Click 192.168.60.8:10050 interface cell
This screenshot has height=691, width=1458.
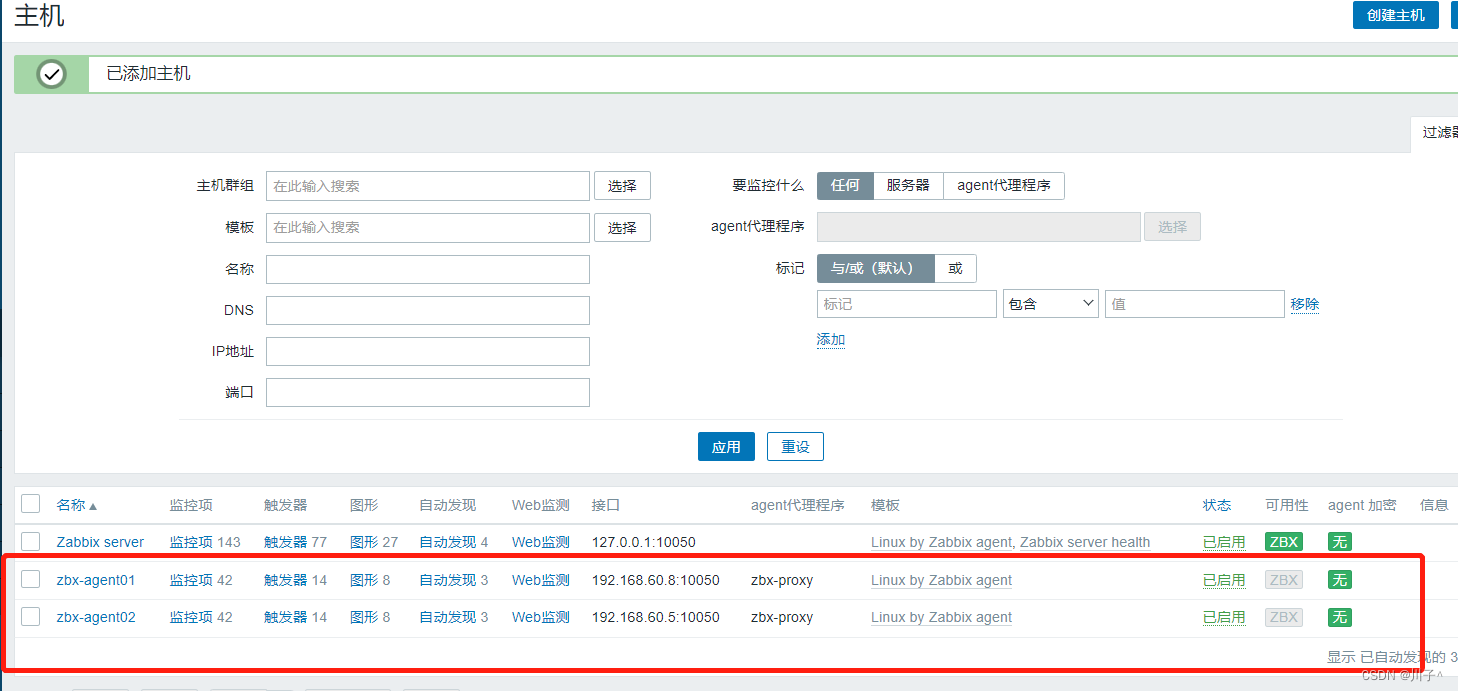tap(656, 580)
